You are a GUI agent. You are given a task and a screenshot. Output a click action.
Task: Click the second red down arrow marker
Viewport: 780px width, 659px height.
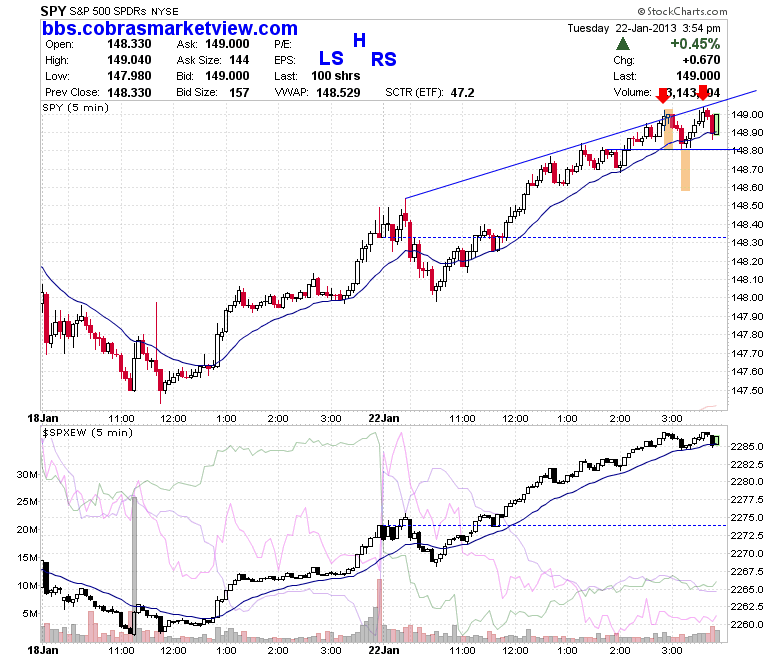tap(702, 93)
